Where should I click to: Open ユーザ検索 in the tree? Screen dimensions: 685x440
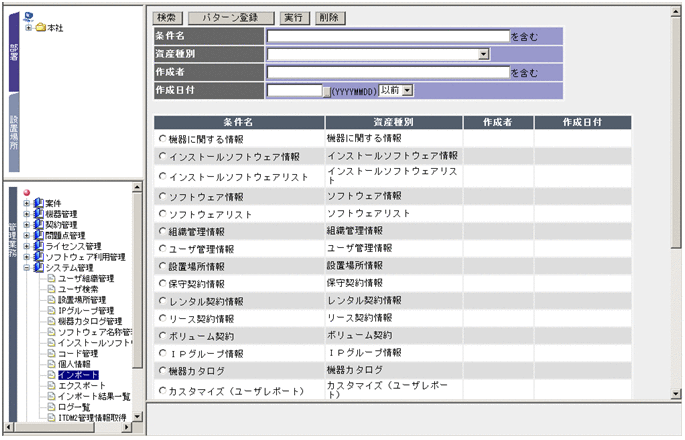click(x=78, y=289)
